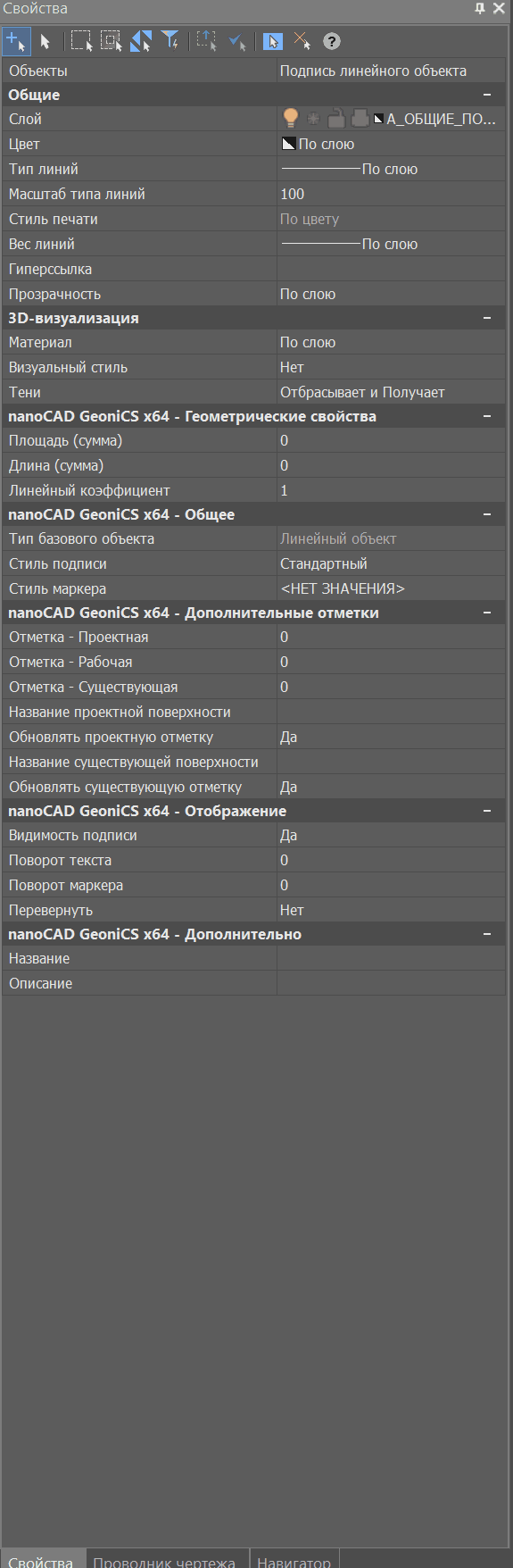The height and width of the screenshot is (1568, 513).
Task: Collapse the 3D-визуализация section
Action: pos(487,318)
